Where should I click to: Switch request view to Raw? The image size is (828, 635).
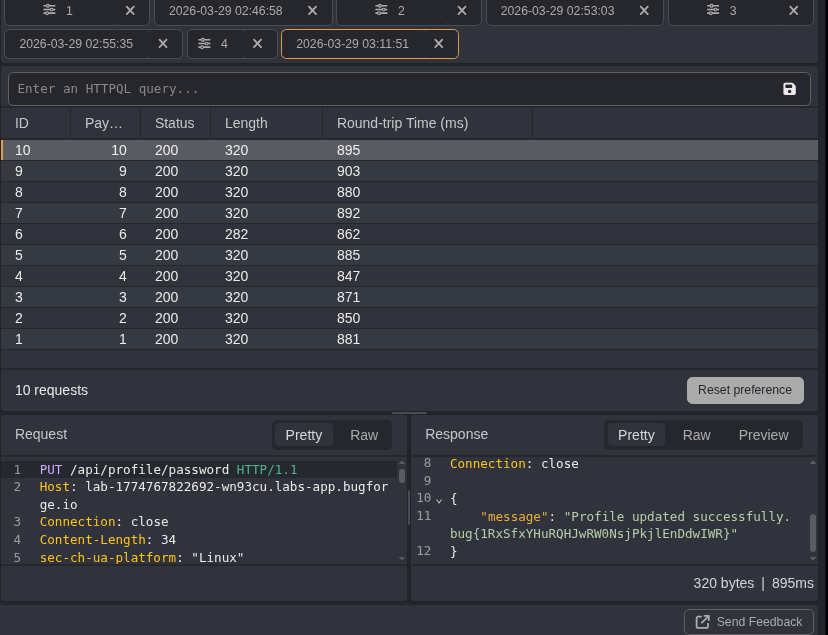tap(364, 435)
